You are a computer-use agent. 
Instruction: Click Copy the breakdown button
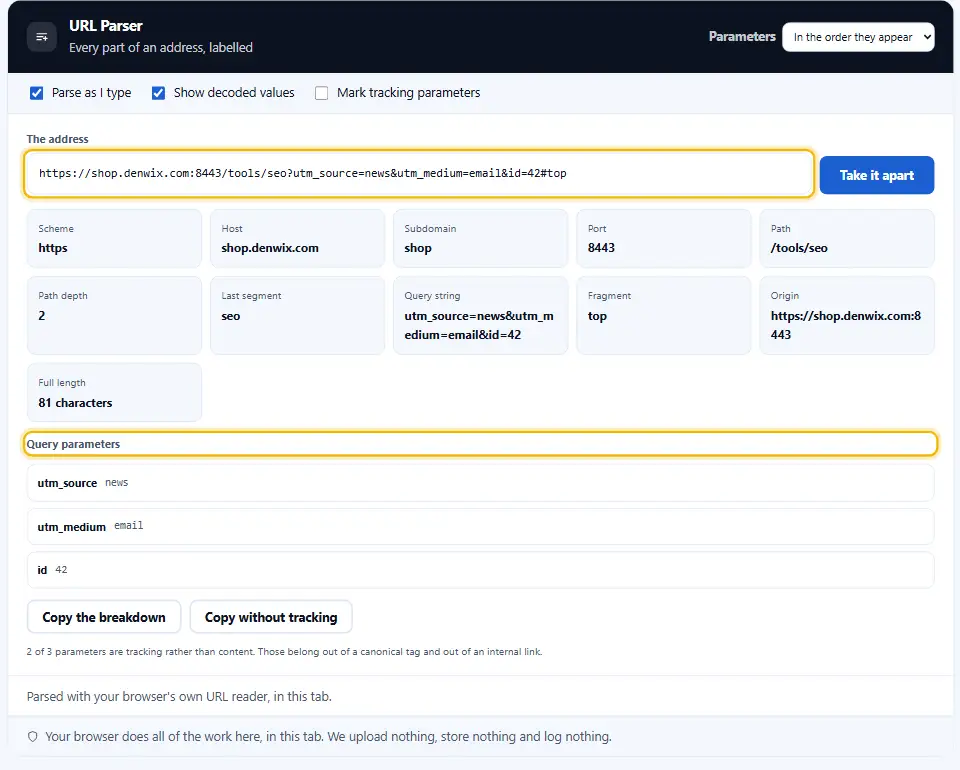point(104,617)
